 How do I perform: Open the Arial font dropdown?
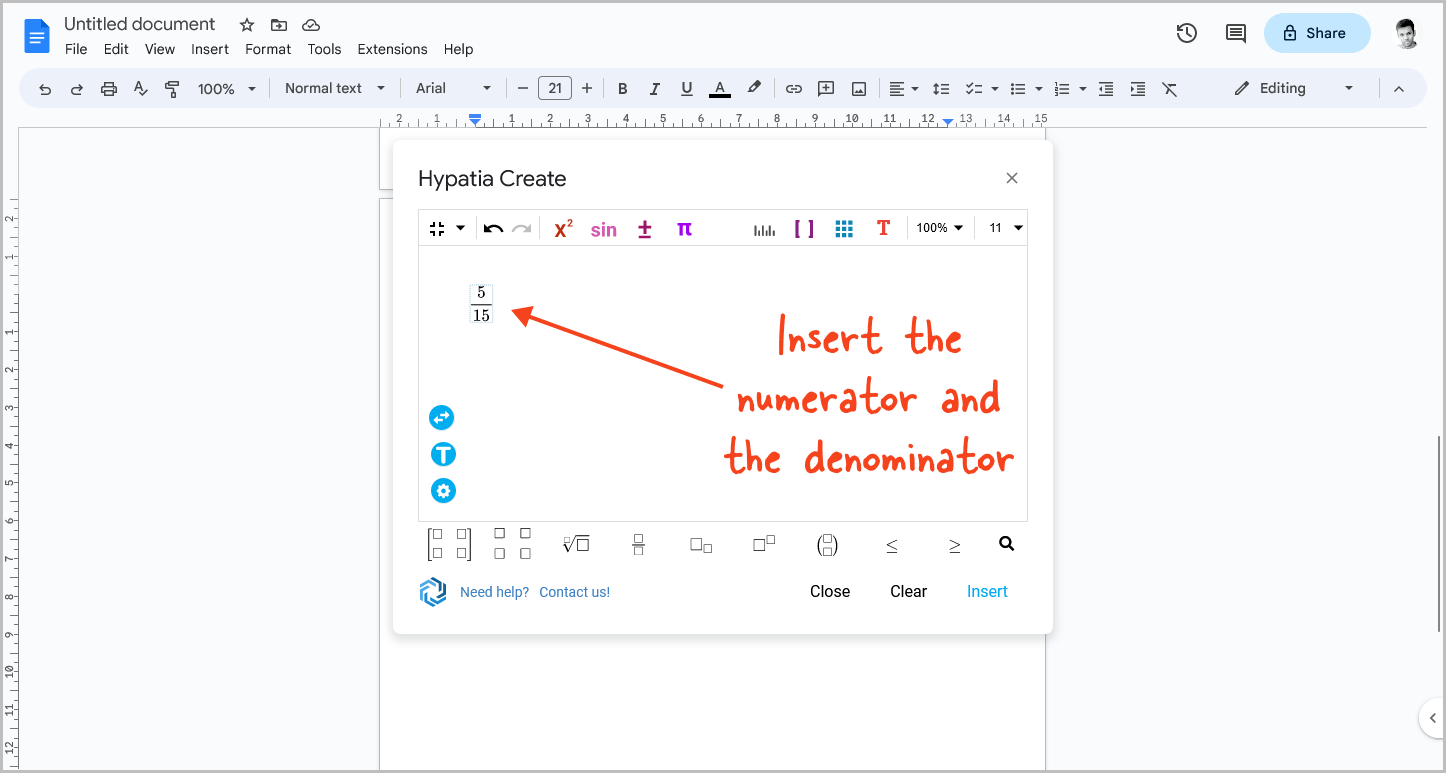453,88
